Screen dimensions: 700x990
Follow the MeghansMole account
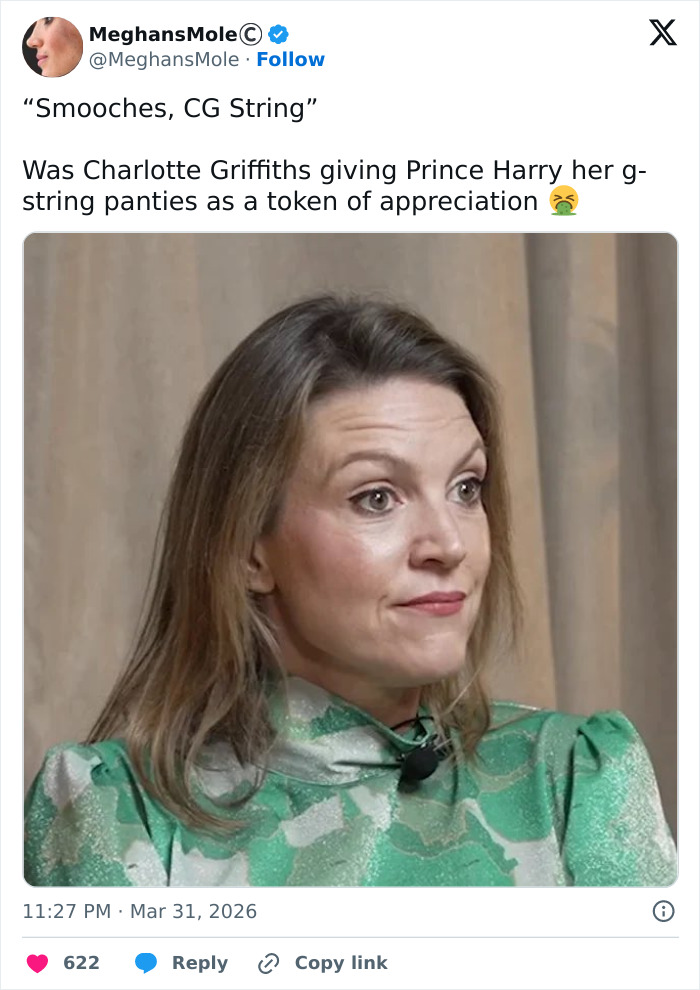290,60
